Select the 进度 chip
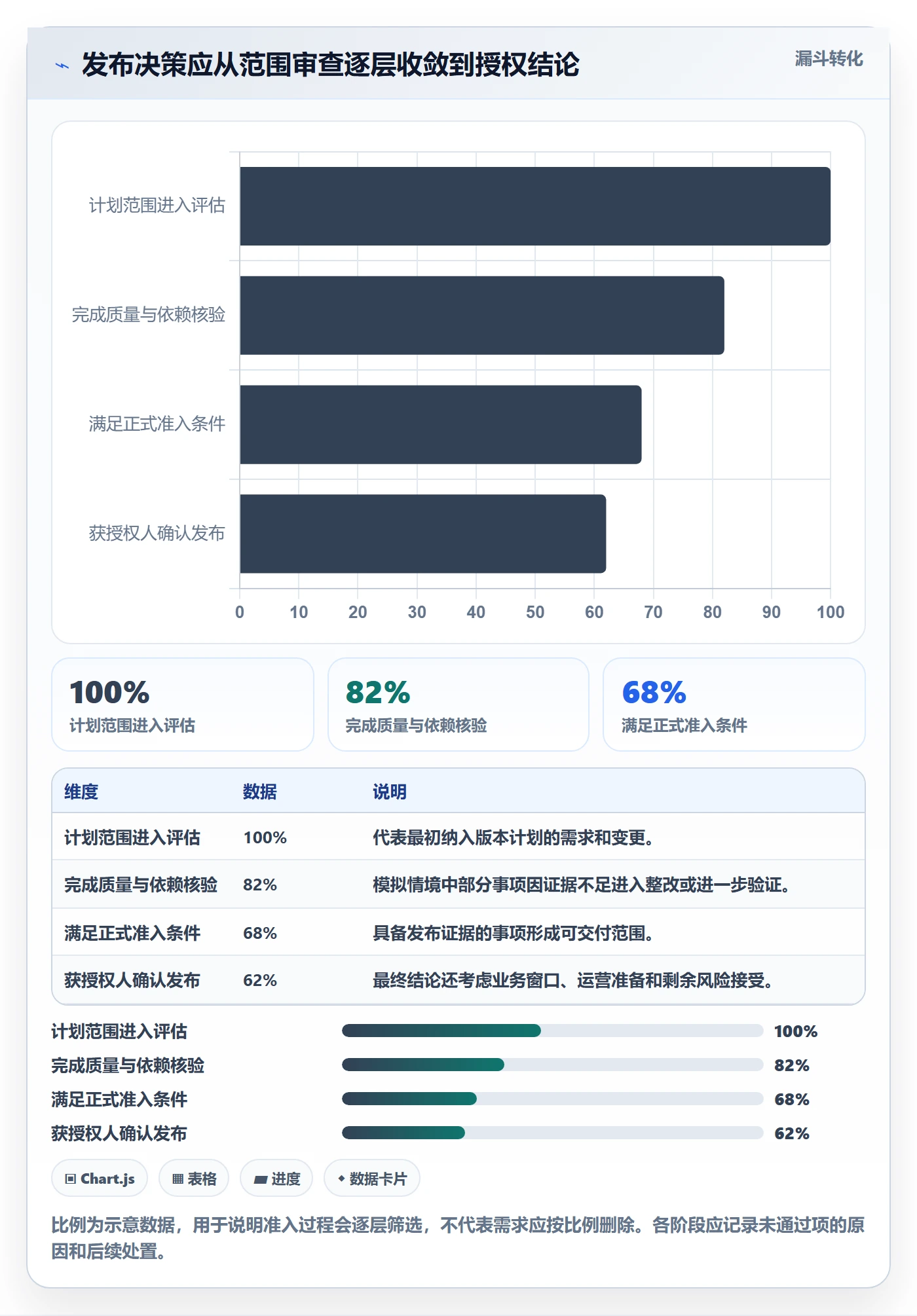Image resolution: width=917 pixels, height=1316 pixels. (276, 1179)
